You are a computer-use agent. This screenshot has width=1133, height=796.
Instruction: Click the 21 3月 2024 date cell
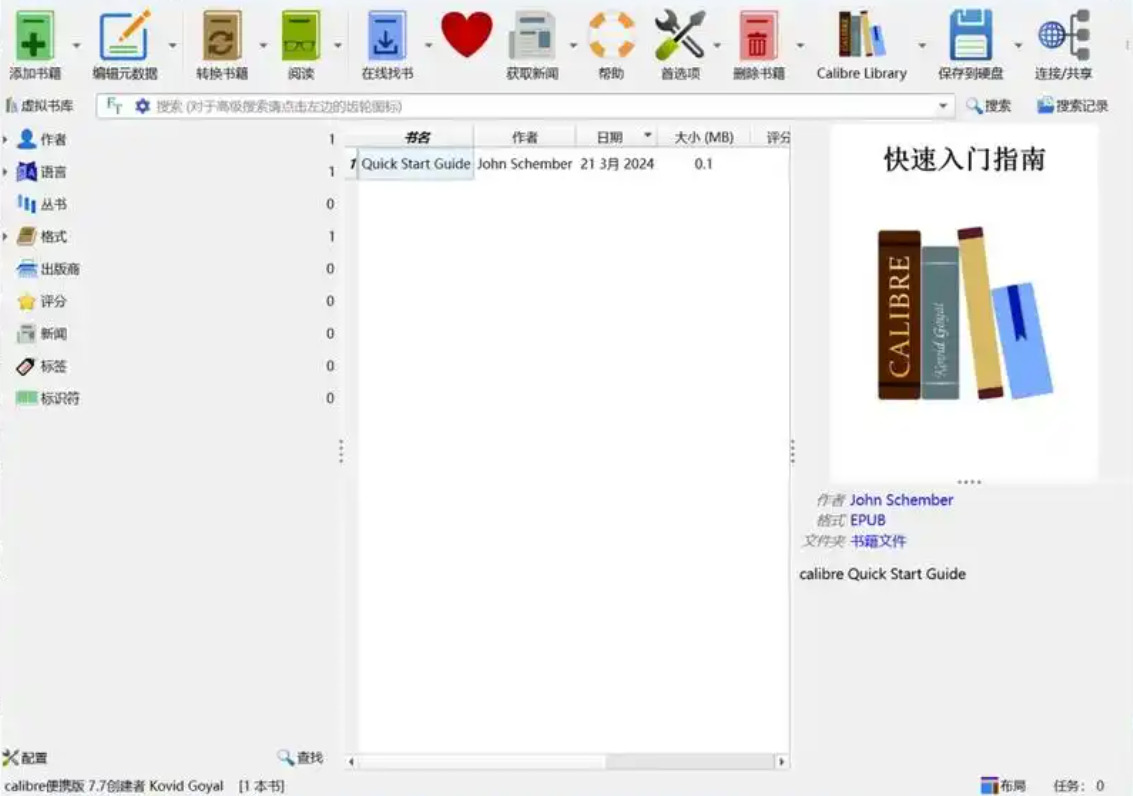pyautogui.click(x=617, y=164)
